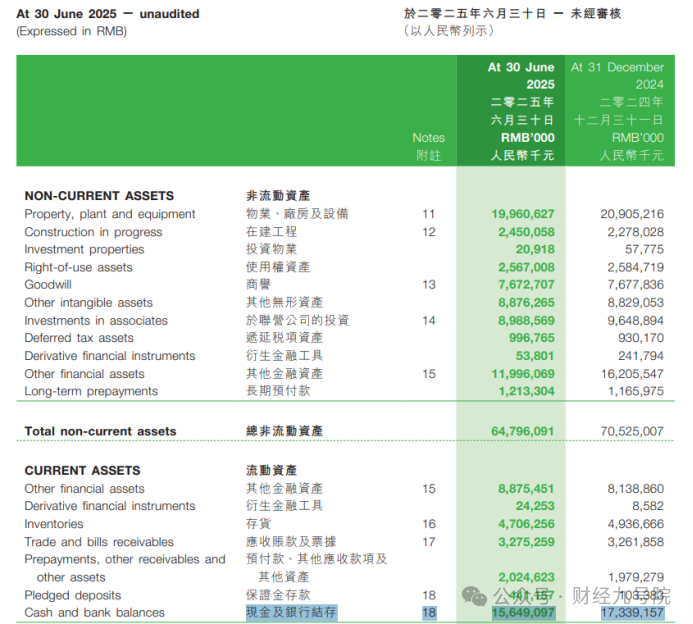
Task: Select the 'NON-CURRENT ASSETS' heading
Action: pos(99,196)
